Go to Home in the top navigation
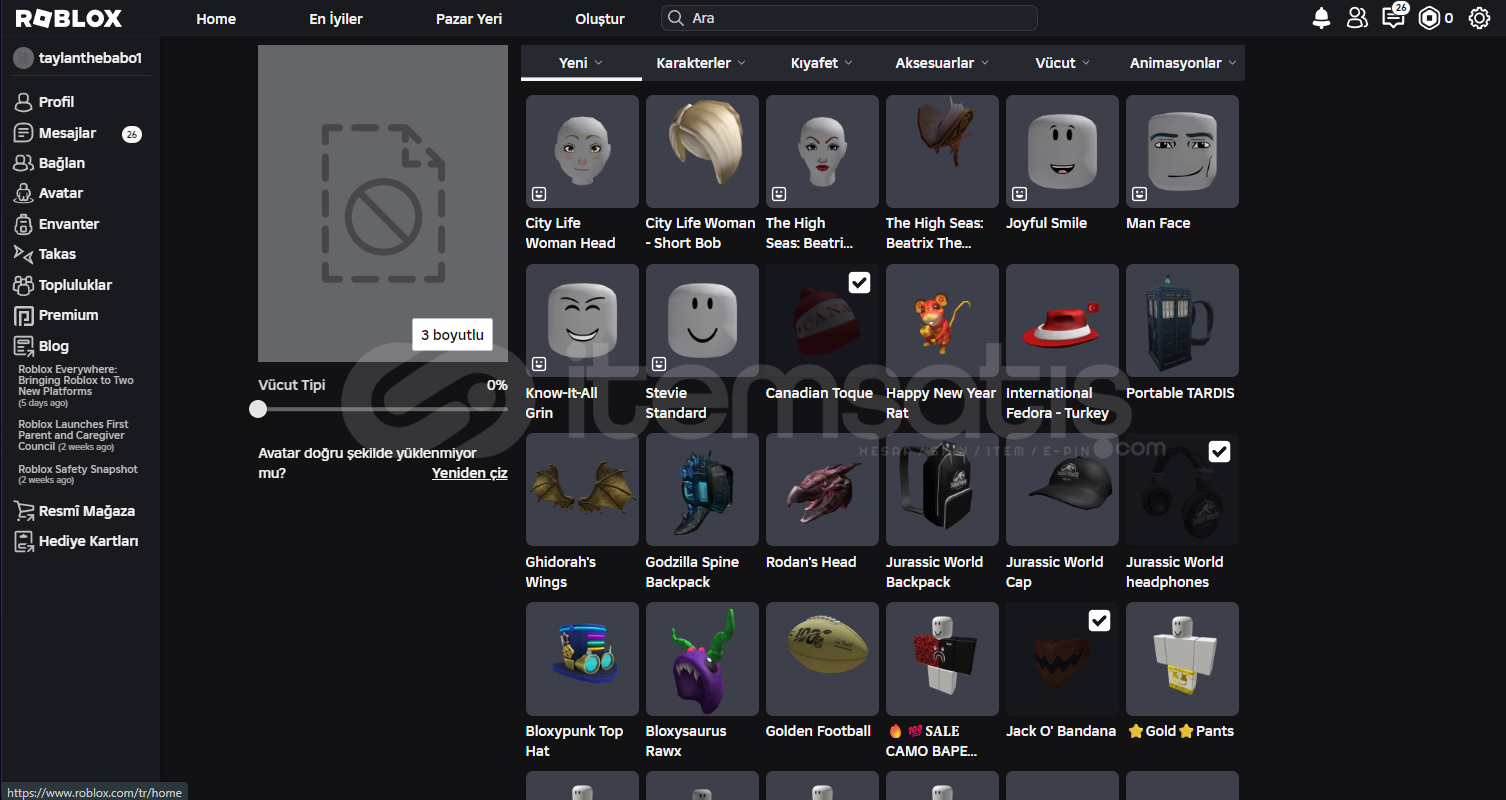The width and height of the screenshot is (1506, 800). pos(216,19)
